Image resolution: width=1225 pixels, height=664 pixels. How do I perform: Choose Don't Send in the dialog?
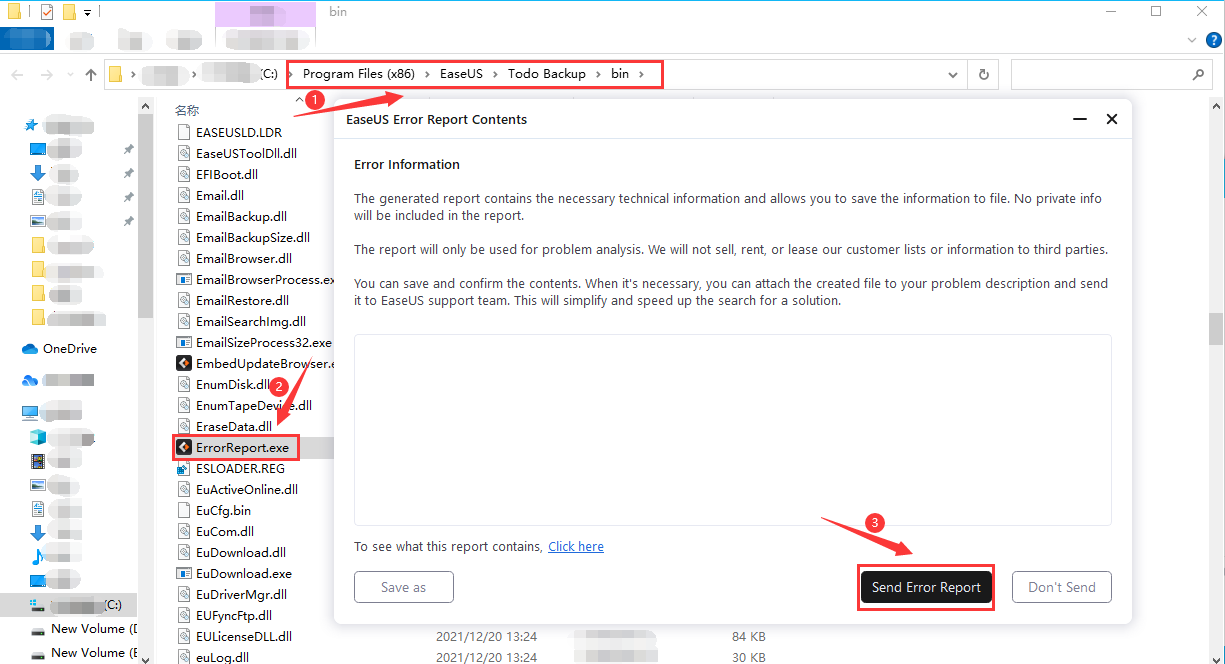tap(1062, 587)
